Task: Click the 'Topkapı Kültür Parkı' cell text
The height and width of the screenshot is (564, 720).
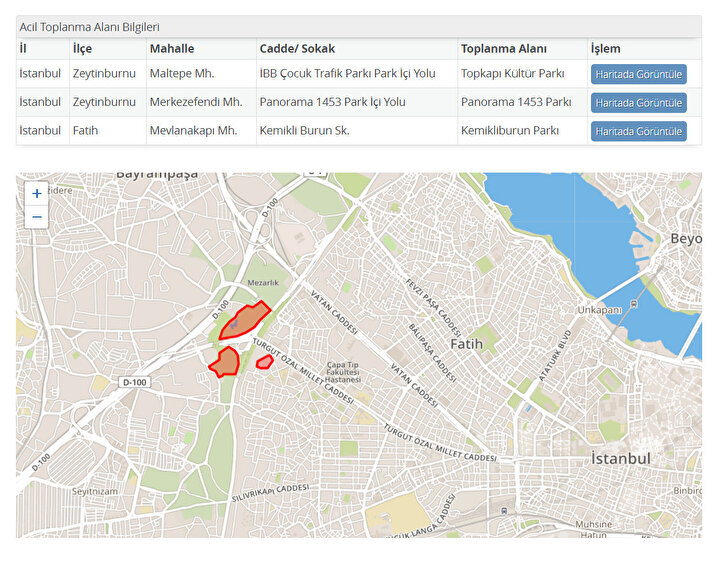Action: coord(512,73)
